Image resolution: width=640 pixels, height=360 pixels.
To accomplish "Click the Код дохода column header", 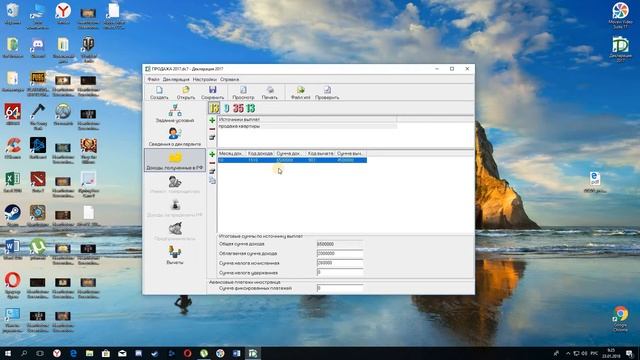I will [260, 153].
